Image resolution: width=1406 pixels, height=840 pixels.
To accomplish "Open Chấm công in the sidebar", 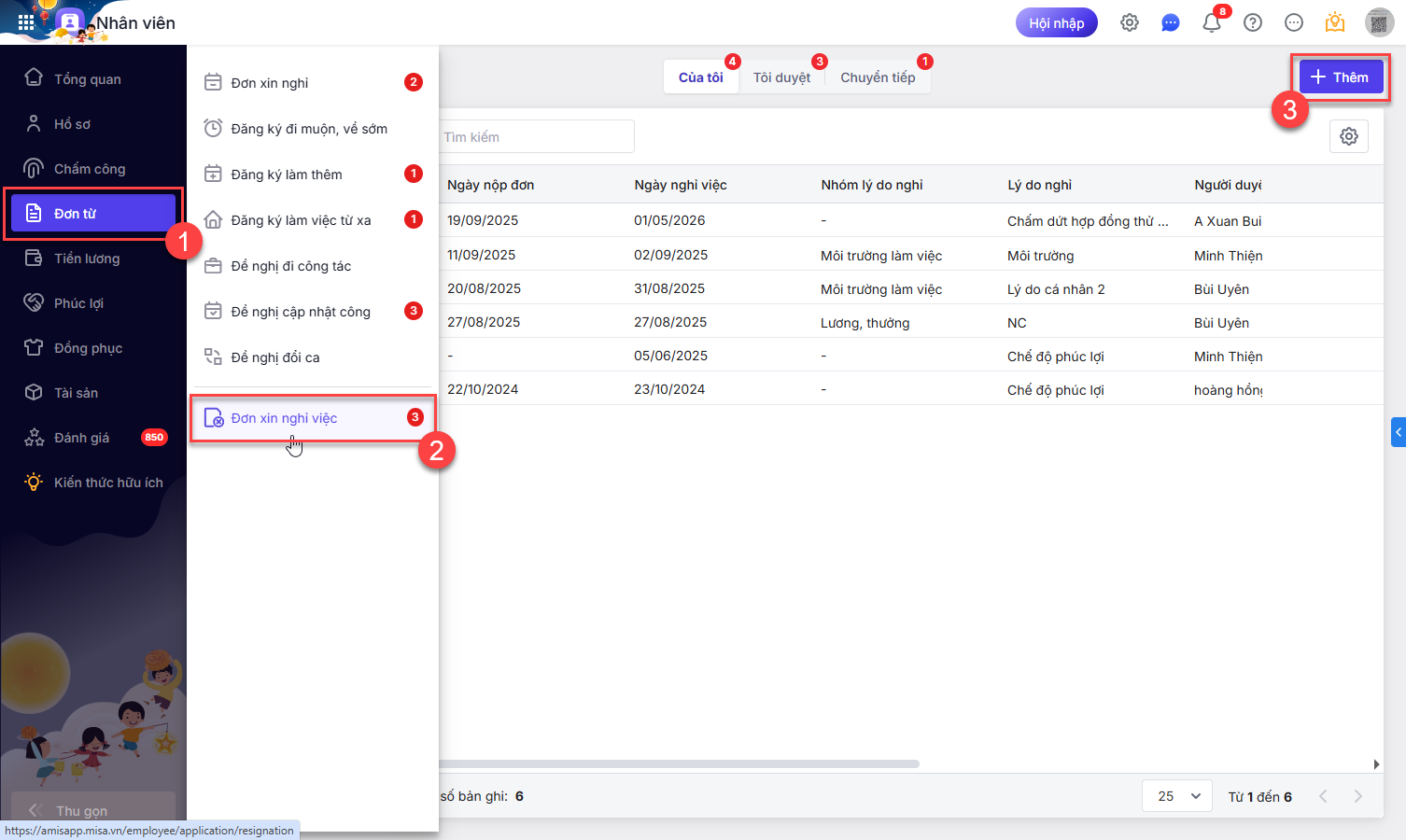I will click(90, 169).
